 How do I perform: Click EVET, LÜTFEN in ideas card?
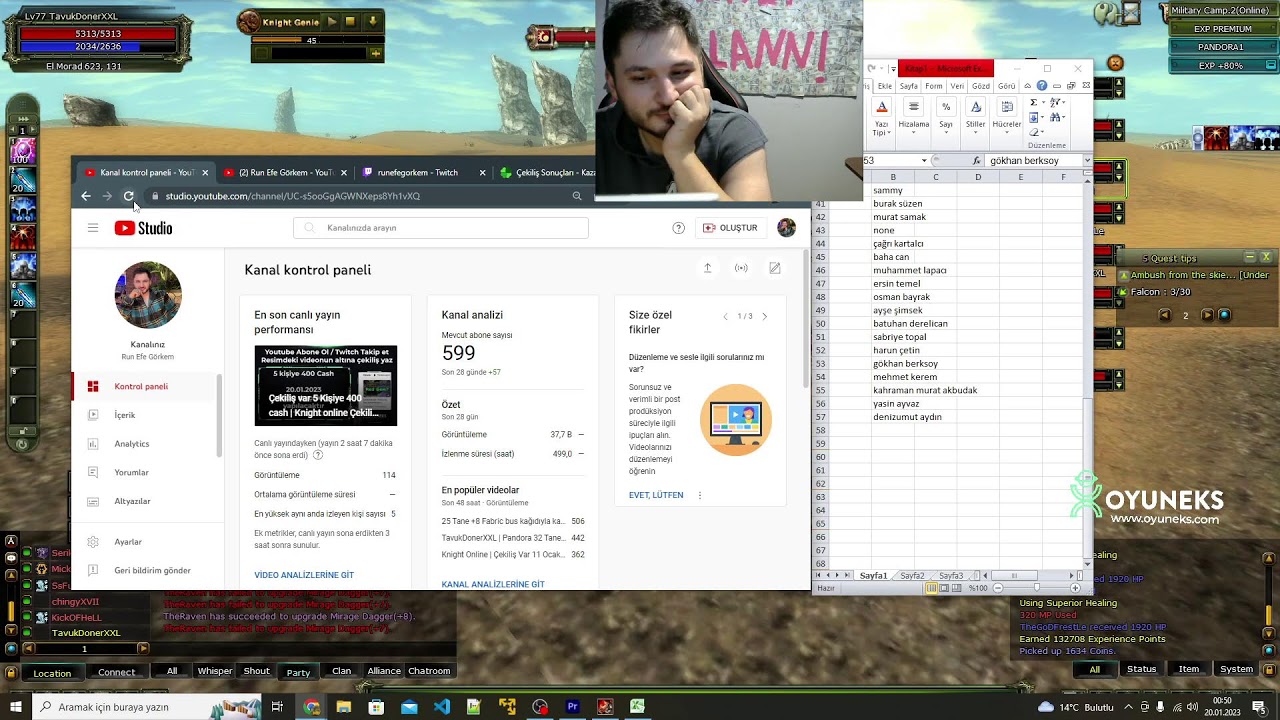656,495
